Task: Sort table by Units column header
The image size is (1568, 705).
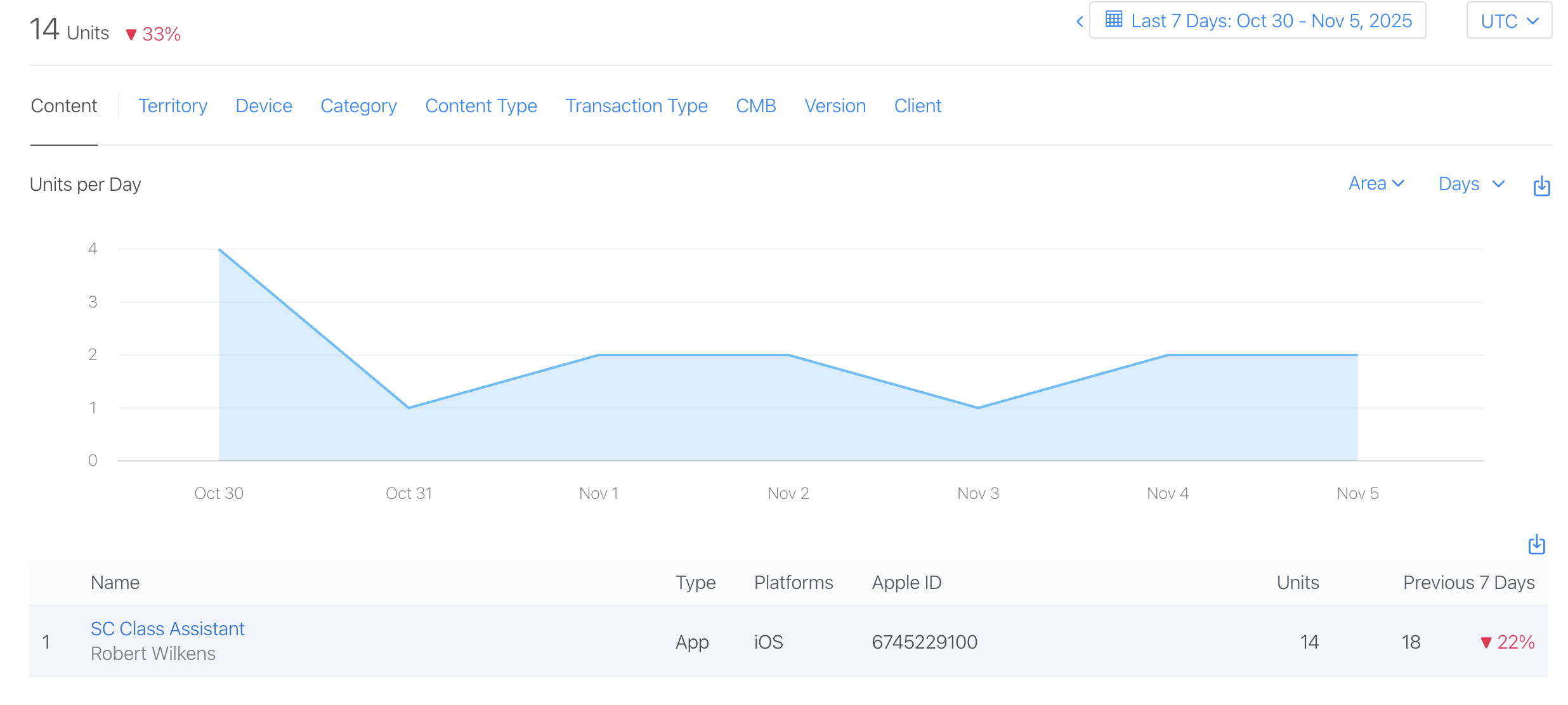Action: [1297, 582]
